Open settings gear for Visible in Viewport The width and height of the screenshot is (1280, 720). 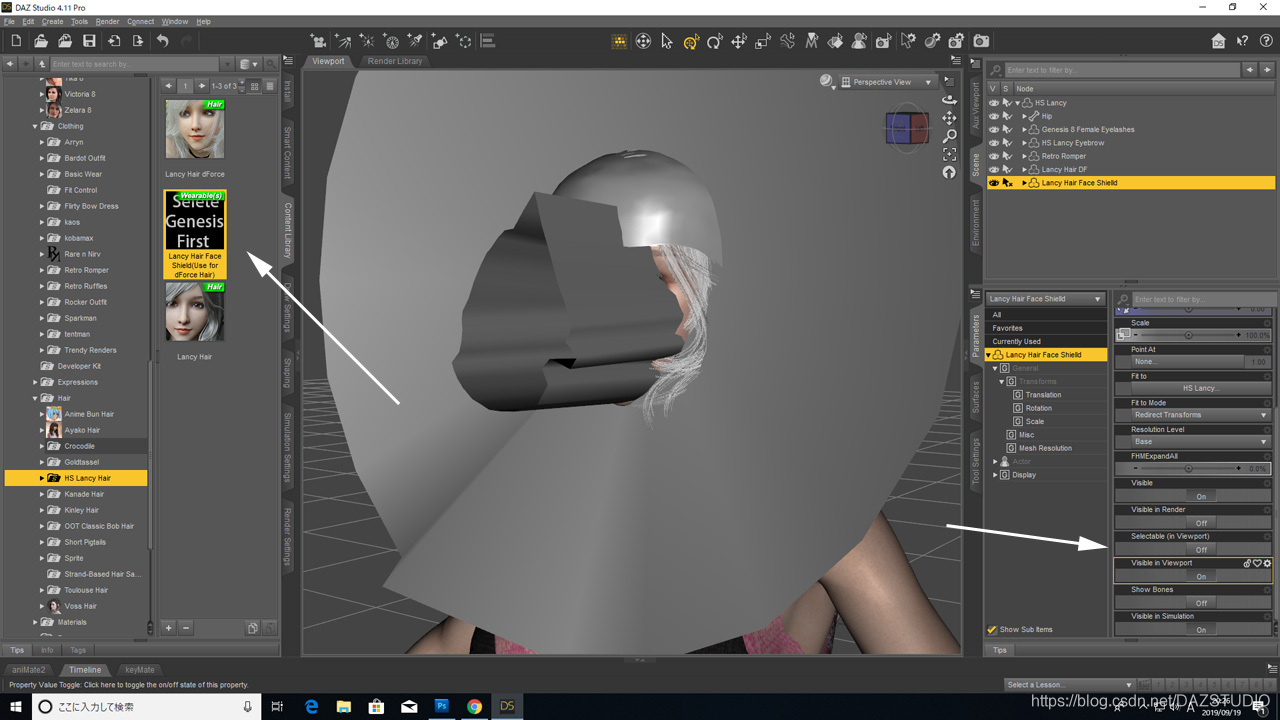coord(1267,564)
